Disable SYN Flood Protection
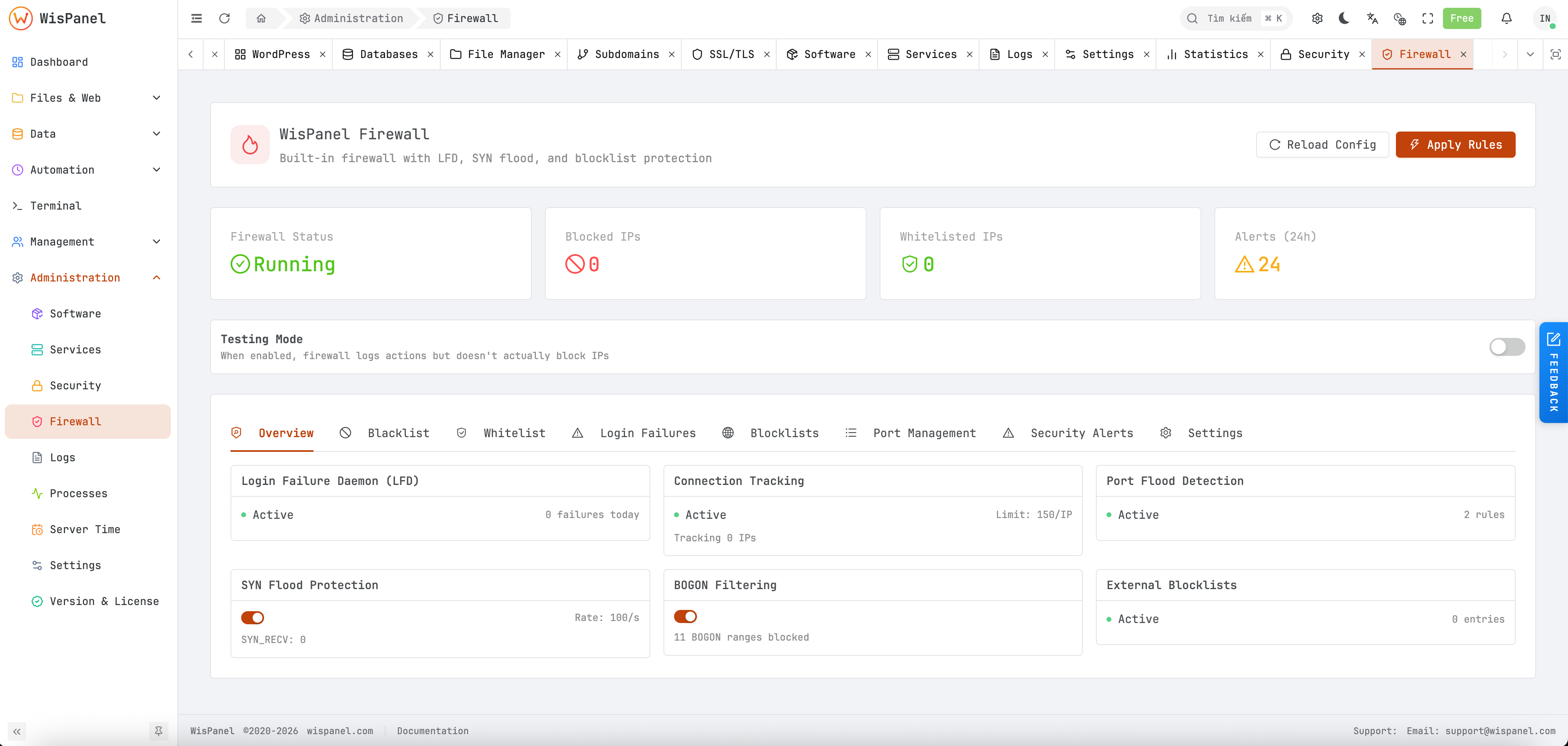The width and height of the screenshot is (1568, 746). pos(253,617)
